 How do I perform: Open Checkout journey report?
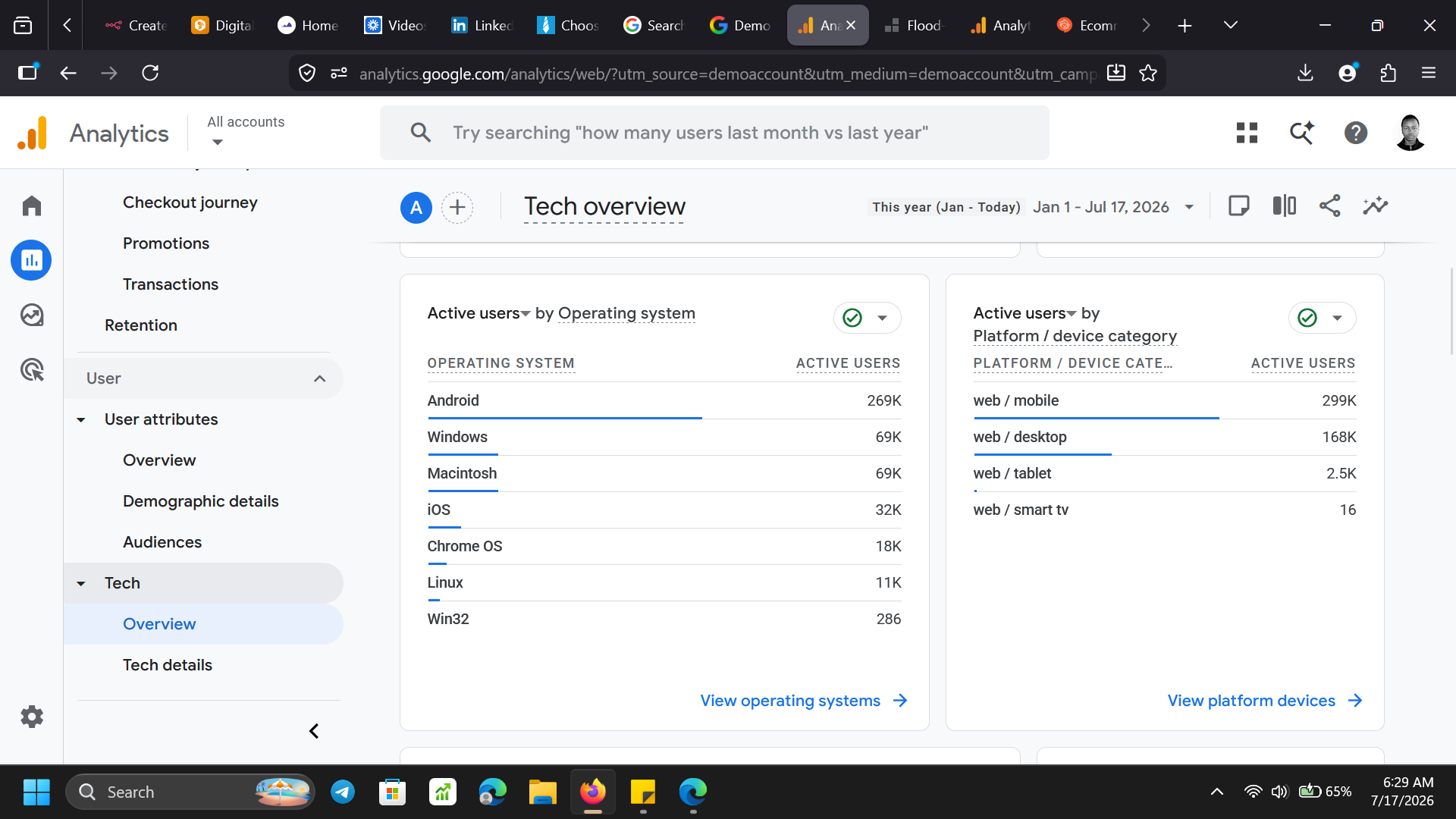(190, 202)
